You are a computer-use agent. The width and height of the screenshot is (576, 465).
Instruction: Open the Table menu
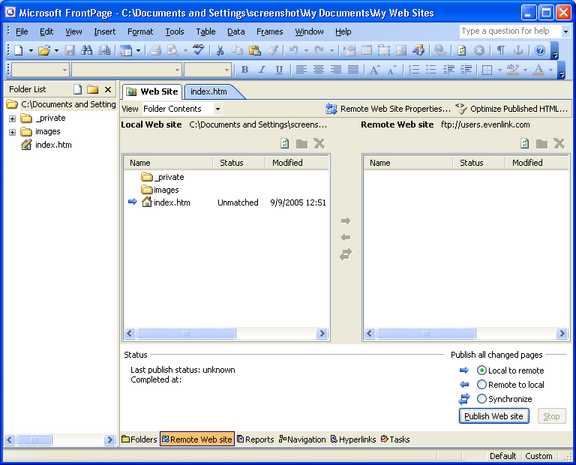point(206,32)
